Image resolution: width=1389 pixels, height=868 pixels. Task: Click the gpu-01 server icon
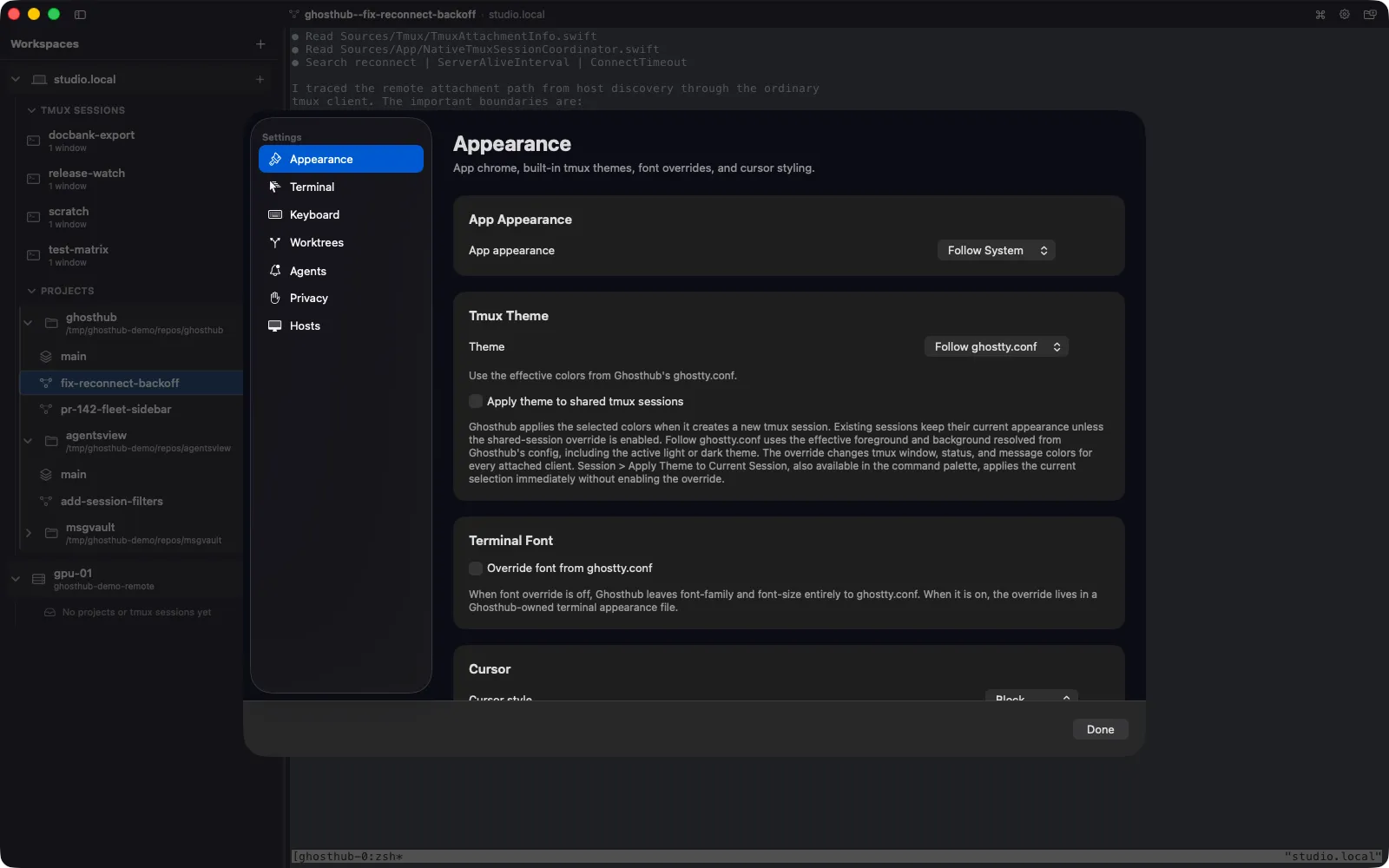(38, 579)
